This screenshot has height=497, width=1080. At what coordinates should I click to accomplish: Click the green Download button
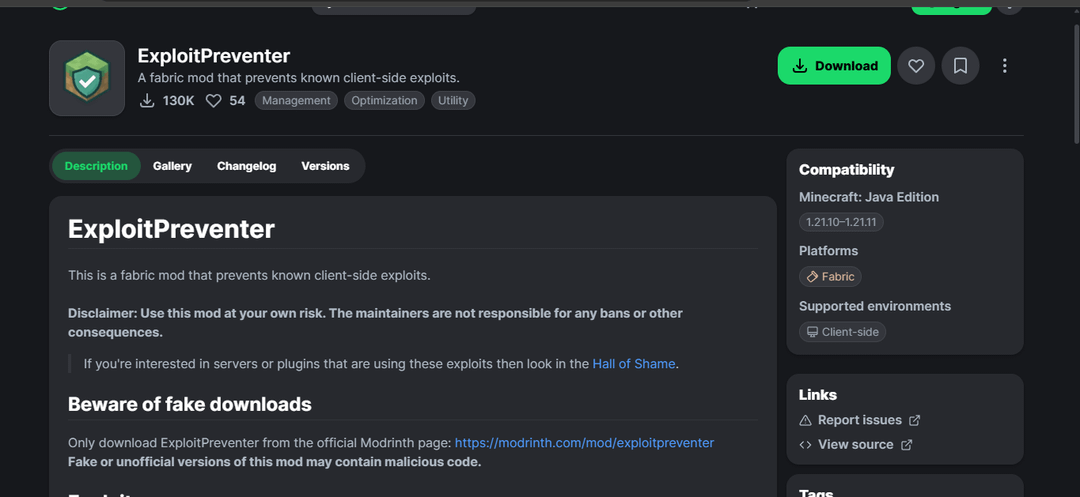pyautogui.click(x=834, y=66)
